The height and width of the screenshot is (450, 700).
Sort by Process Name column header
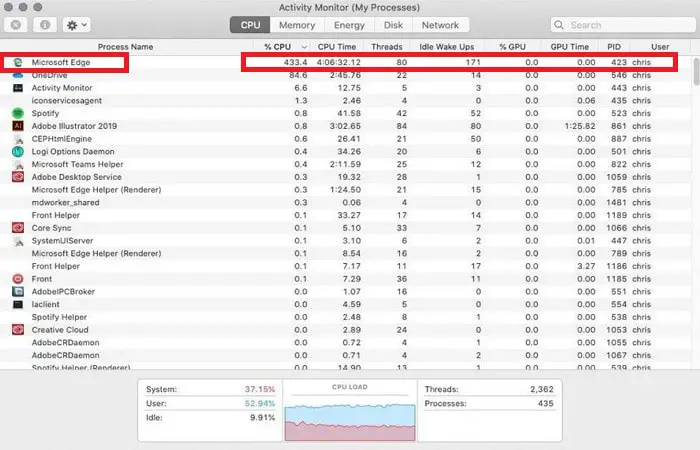point(125,46)
